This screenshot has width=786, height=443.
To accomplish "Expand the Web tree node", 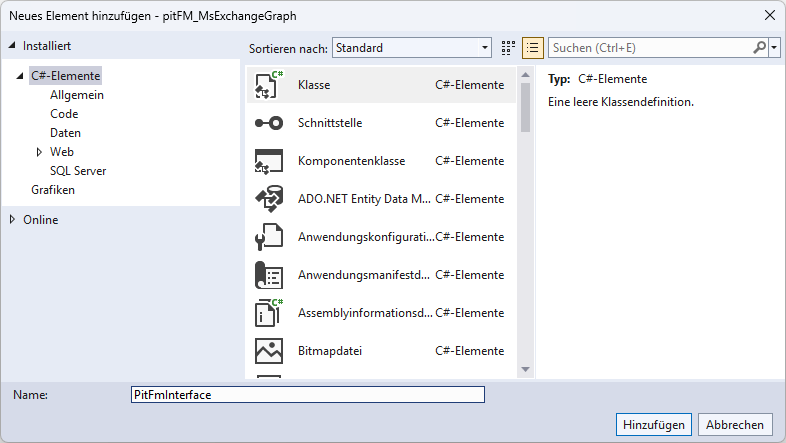I will pos(39,152).
